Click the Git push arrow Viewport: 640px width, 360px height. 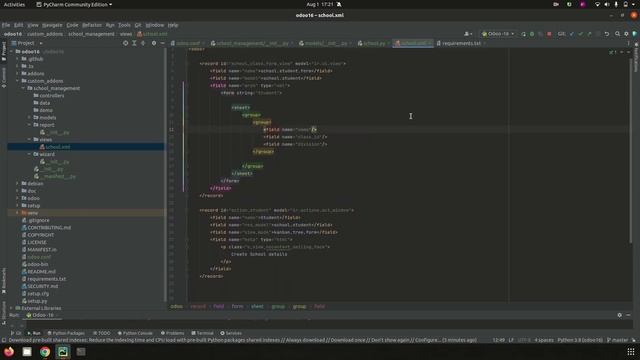[589, 34]
